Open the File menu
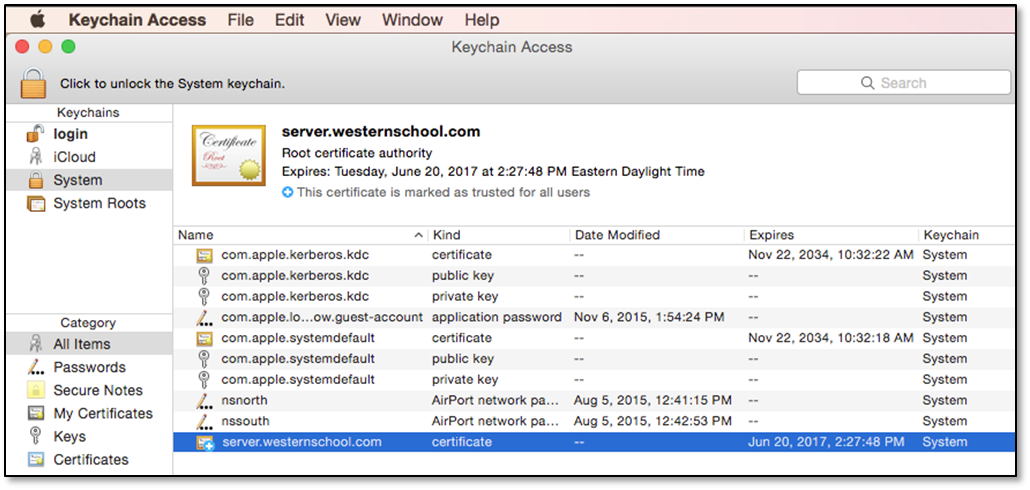The width and height of the screenshot is (1030, 490). [x=240, y=20]
